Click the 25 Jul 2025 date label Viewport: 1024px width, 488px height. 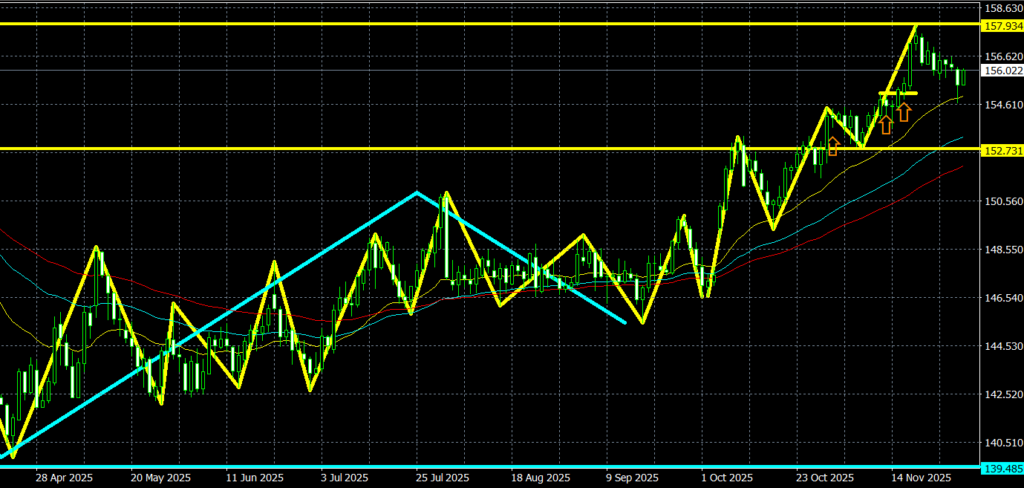(x=439, y=478)
